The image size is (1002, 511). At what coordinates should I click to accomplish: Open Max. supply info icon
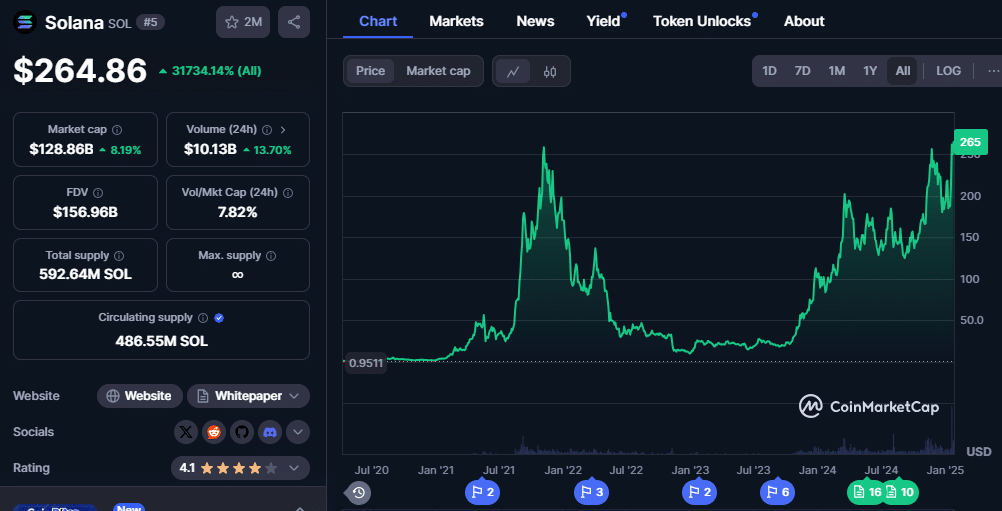tap(271, 256)
